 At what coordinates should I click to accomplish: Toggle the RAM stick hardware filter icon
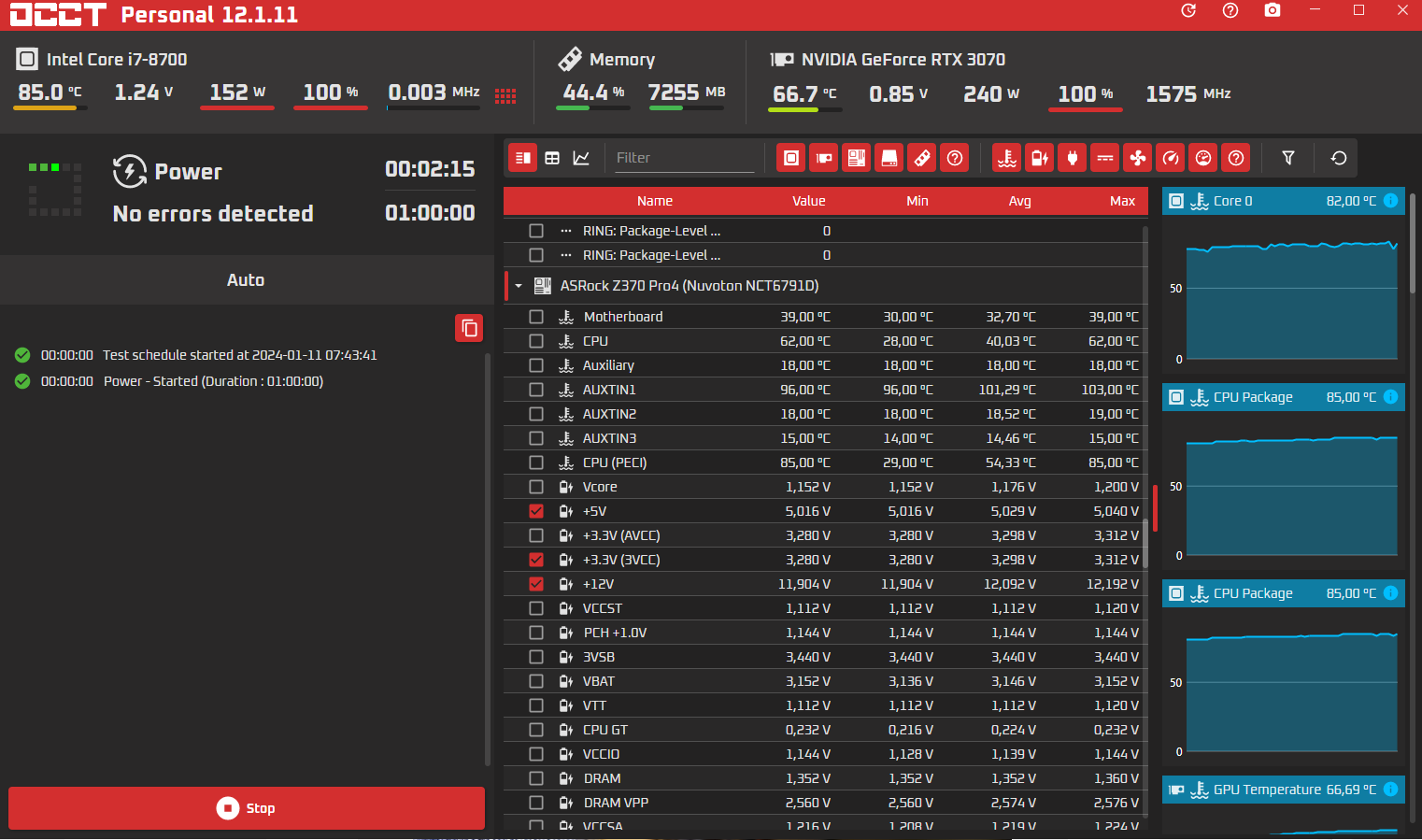click(922, 158)
